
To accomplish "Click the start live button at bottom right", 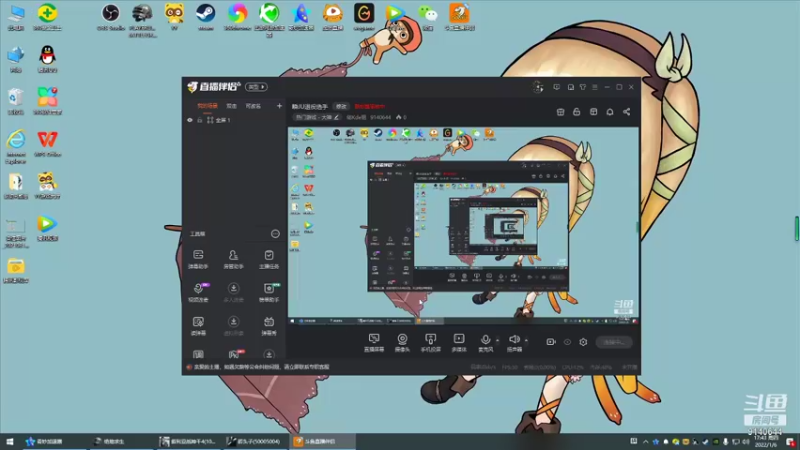I will (614, 342).
